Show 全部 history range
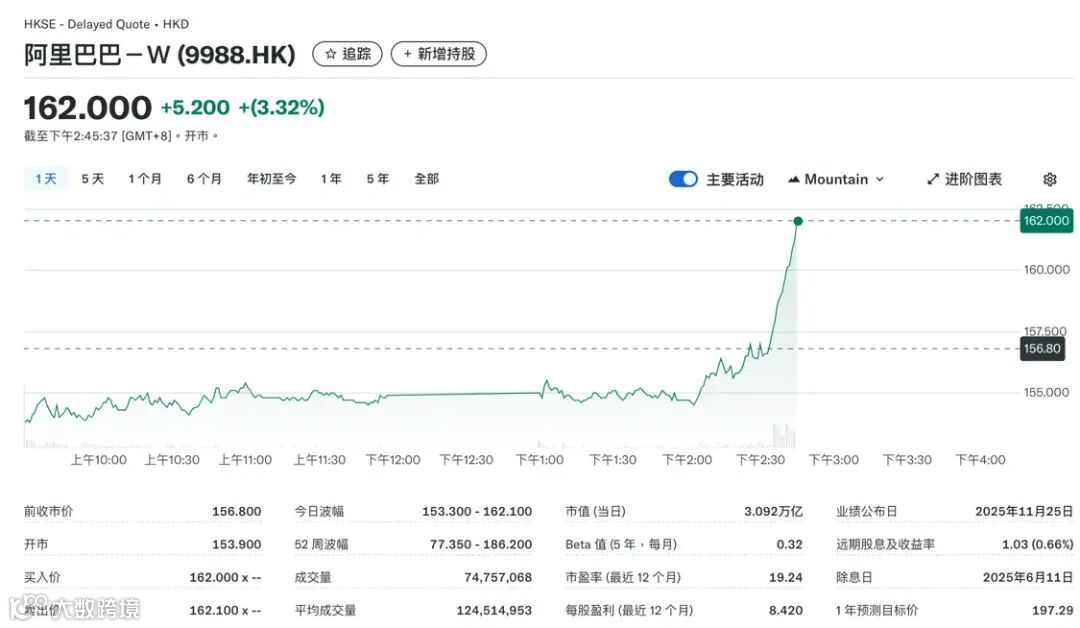The image size is (1080, 628). tap(426, 179)
